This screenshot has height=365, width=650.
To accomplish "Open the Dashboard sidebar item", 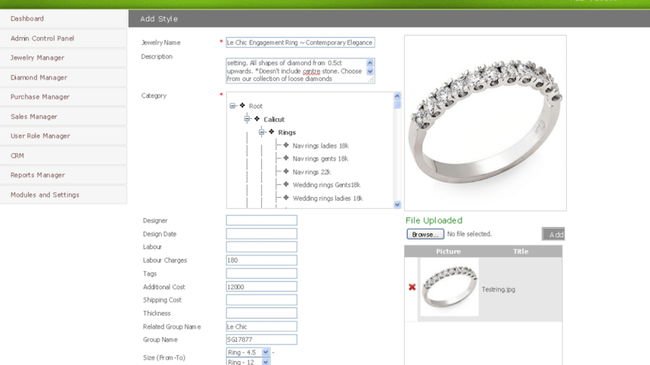I will [63, 19].
